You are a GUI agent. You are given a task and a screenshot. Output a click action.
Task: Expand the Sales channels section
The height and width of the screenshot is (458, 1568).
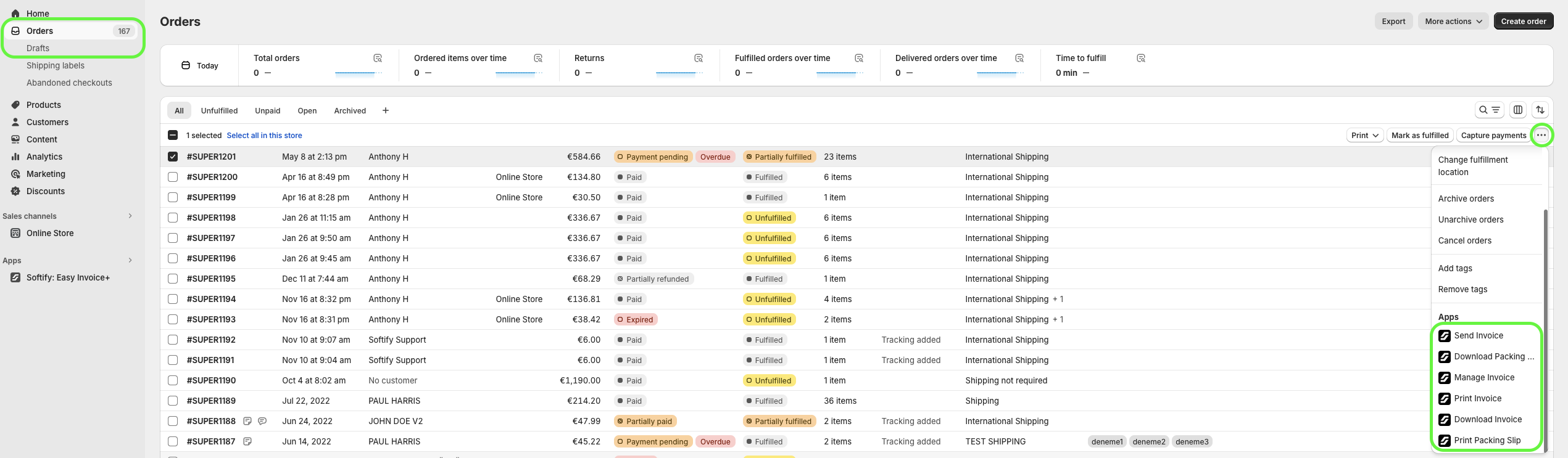point(130,216)
